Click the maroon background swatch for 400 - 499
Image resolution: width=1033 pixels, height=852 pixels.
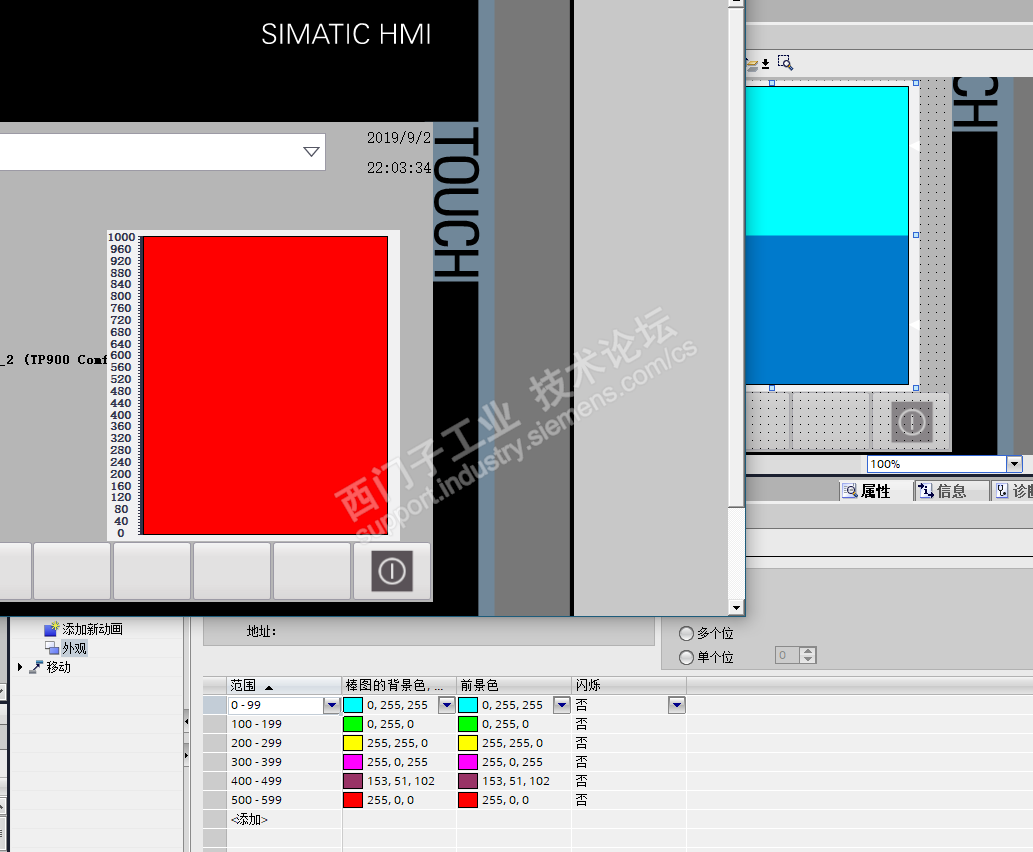pos(353,781)
